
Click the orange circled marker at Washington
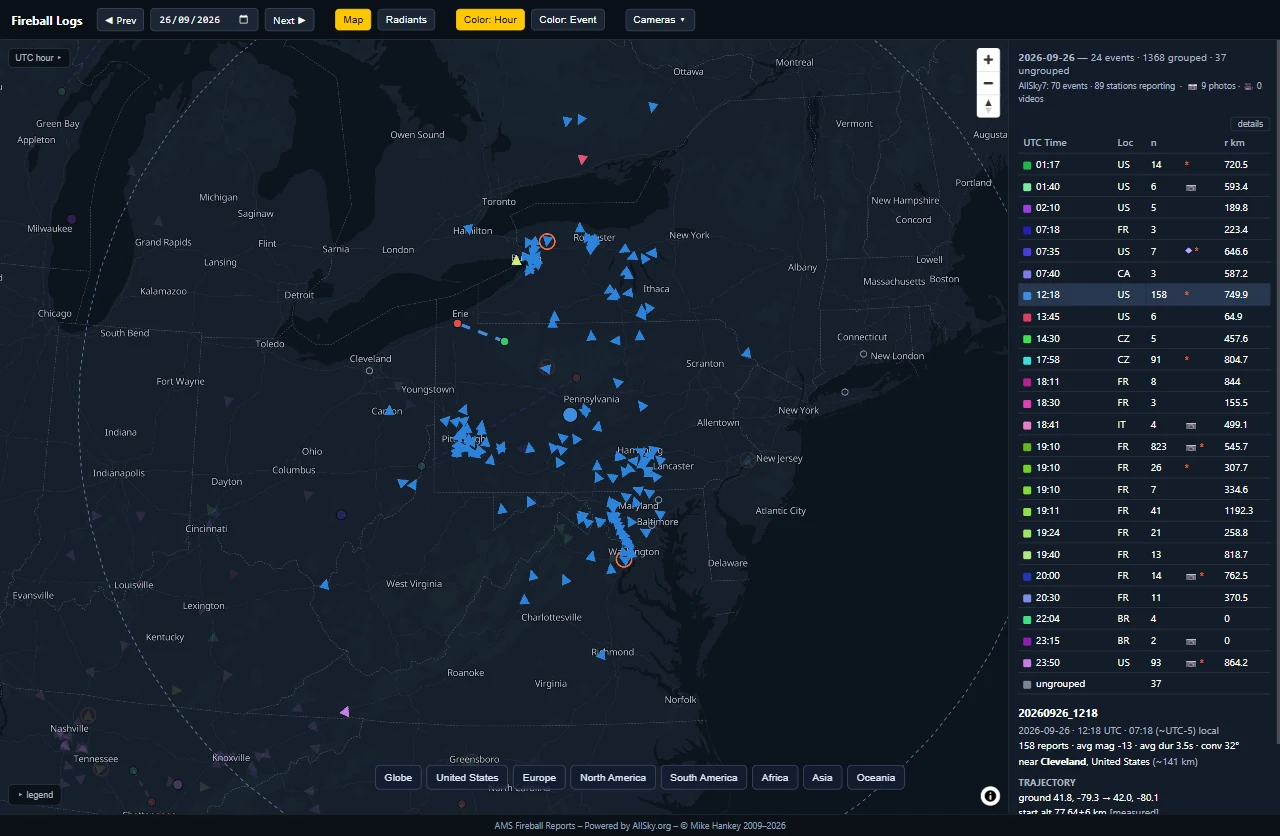point(624,560)
